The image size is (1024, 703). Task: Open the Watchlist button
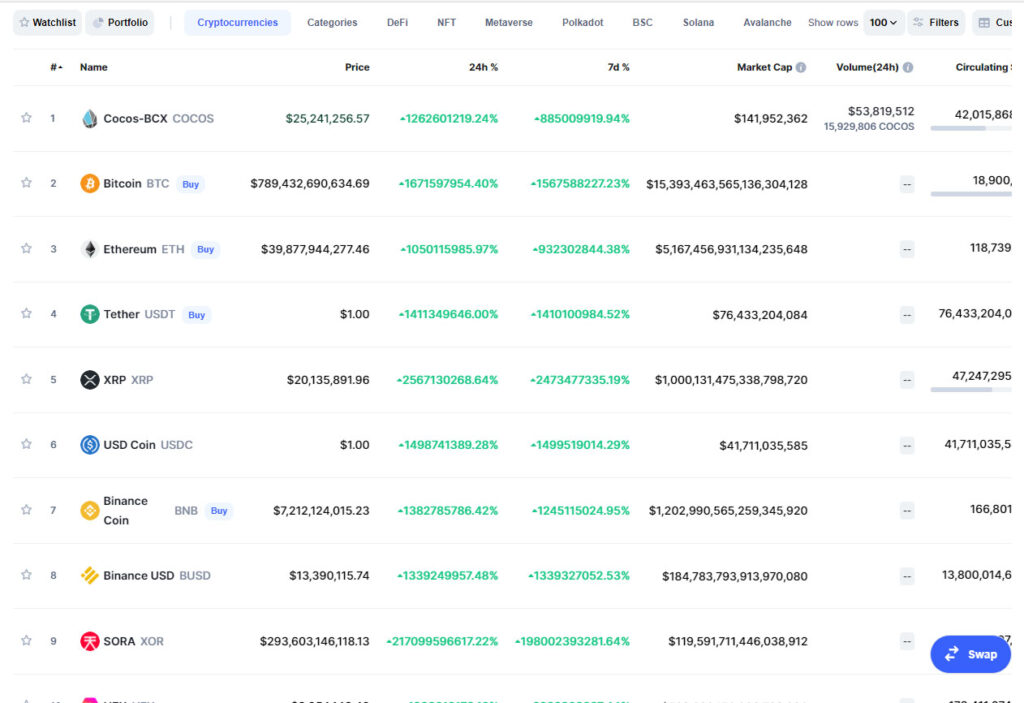click(48, 22)
